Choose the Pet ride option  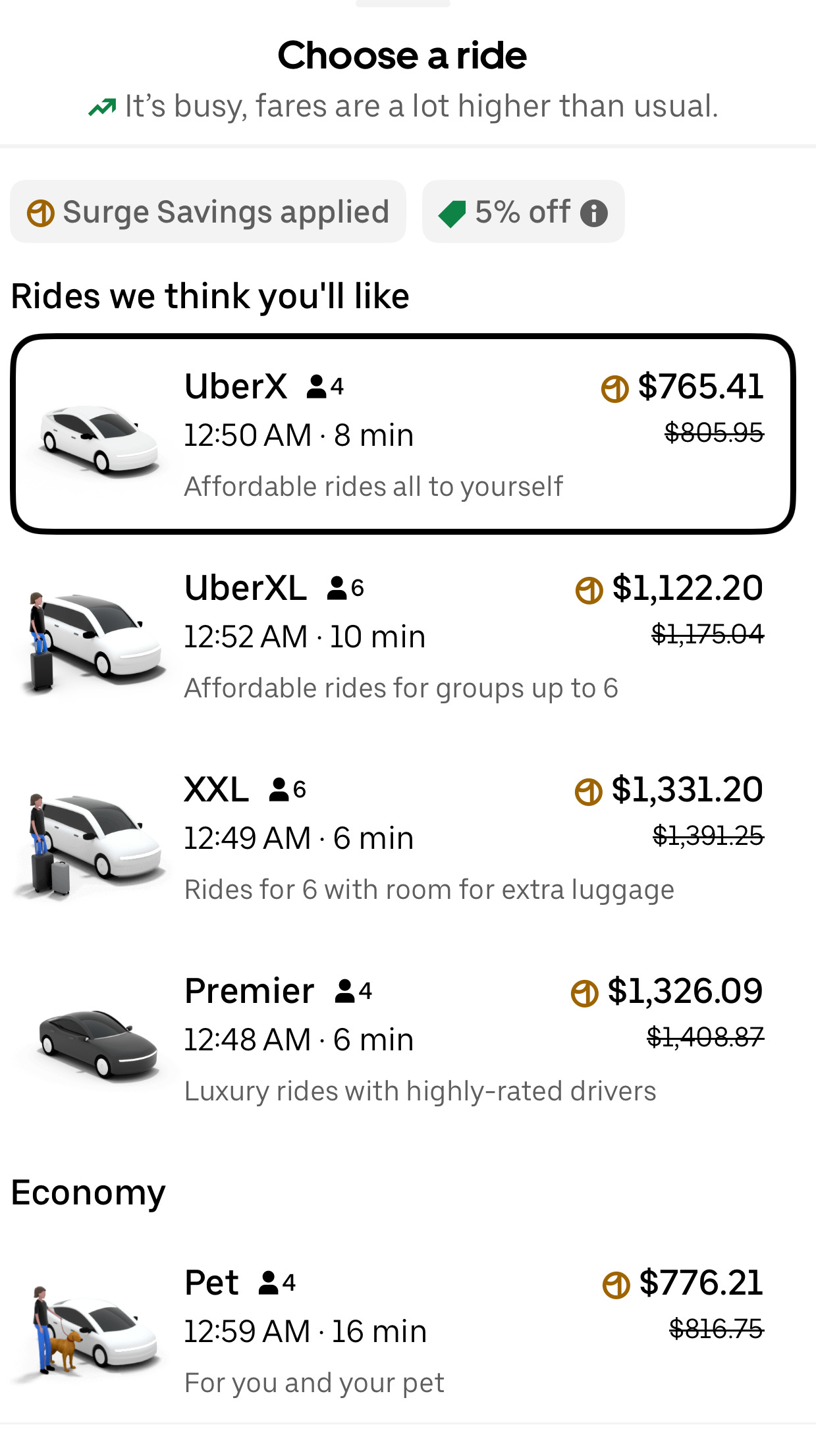[402, 1331]
